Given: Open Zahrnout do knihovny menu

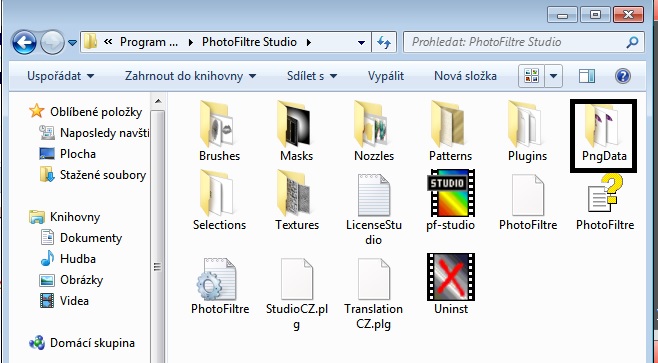Looking at the screenshot, I should point(190,76).
